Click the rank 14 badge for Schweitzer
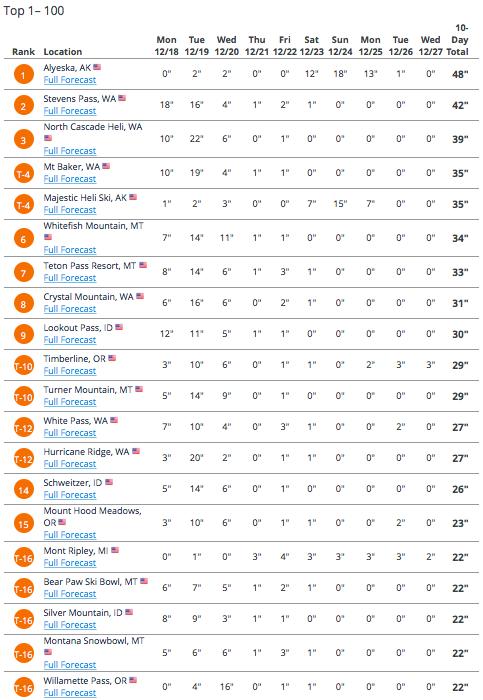The image size is (483, 700). [24, 490]
